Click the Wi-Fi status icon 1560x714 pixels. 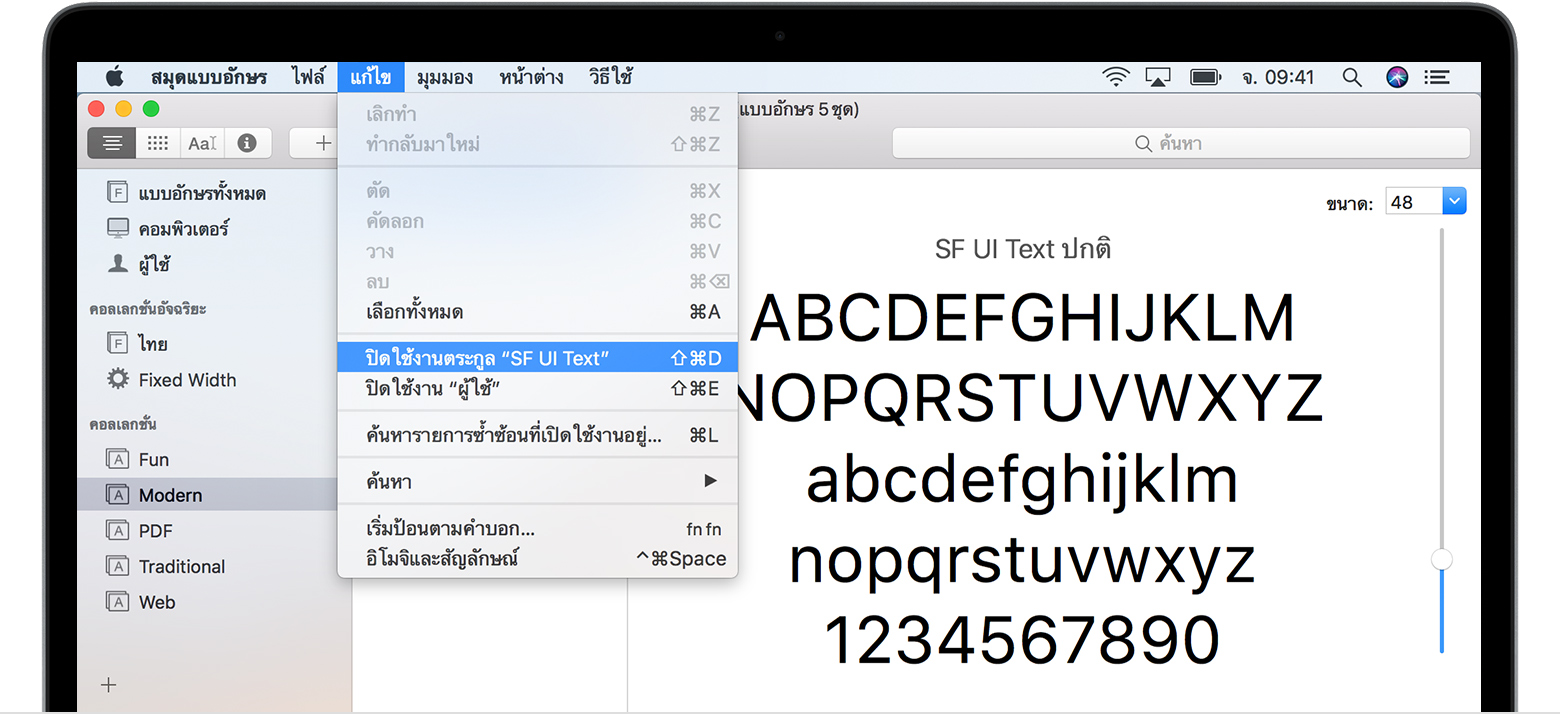(1115, 77)
